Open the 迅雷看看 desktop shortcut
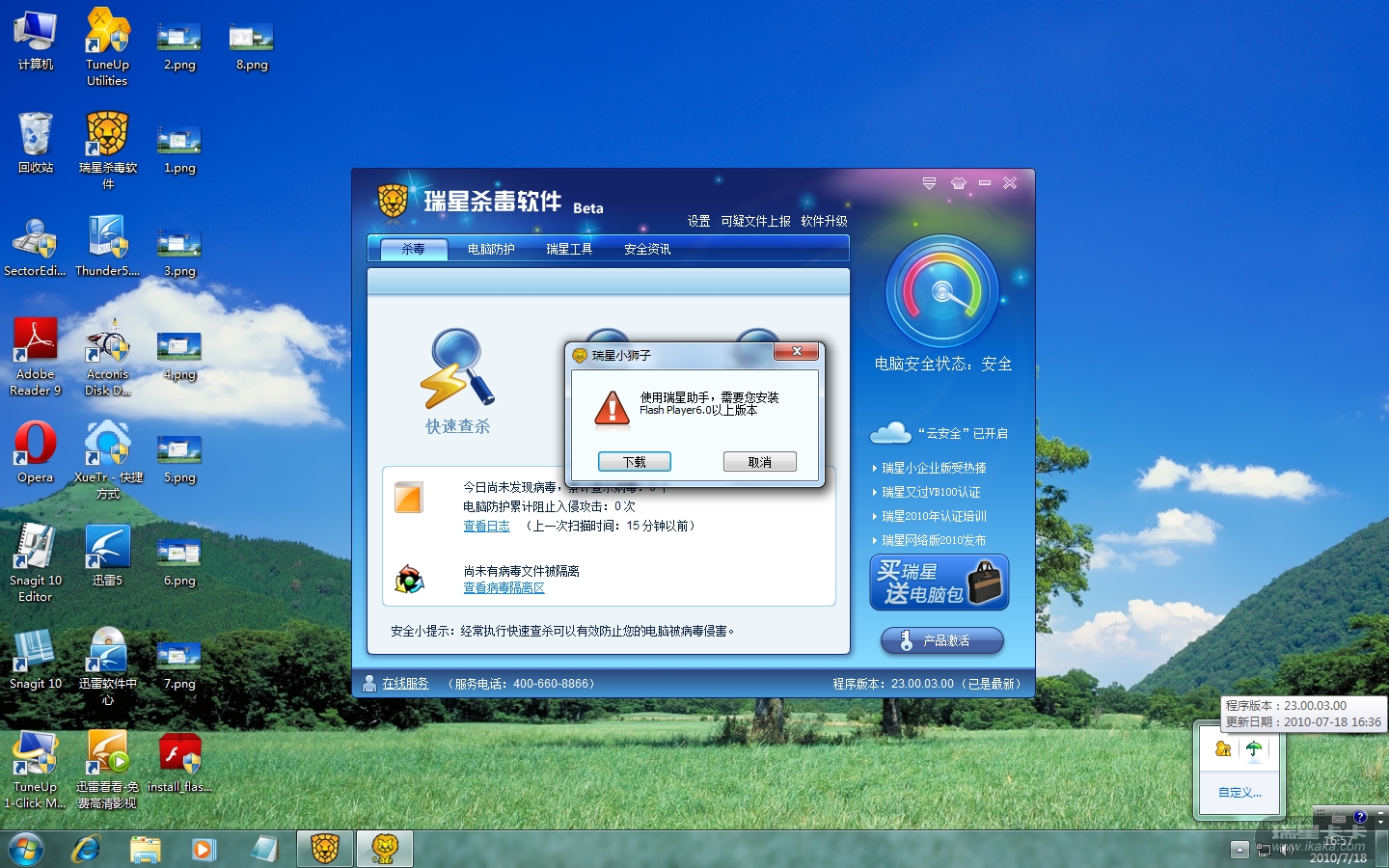 pos(107,770)
